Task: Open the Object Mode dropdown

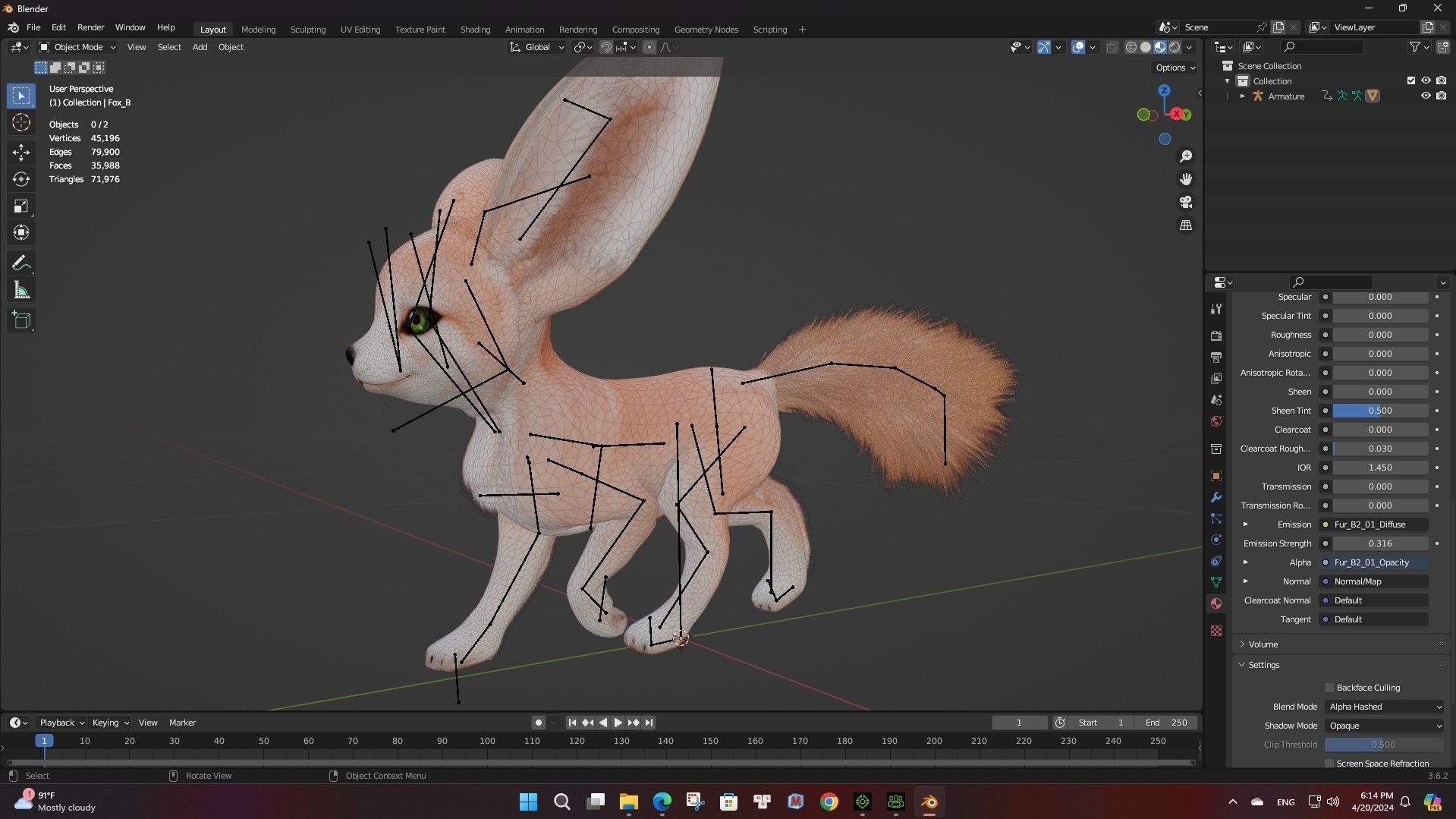Action: (77, 47)
